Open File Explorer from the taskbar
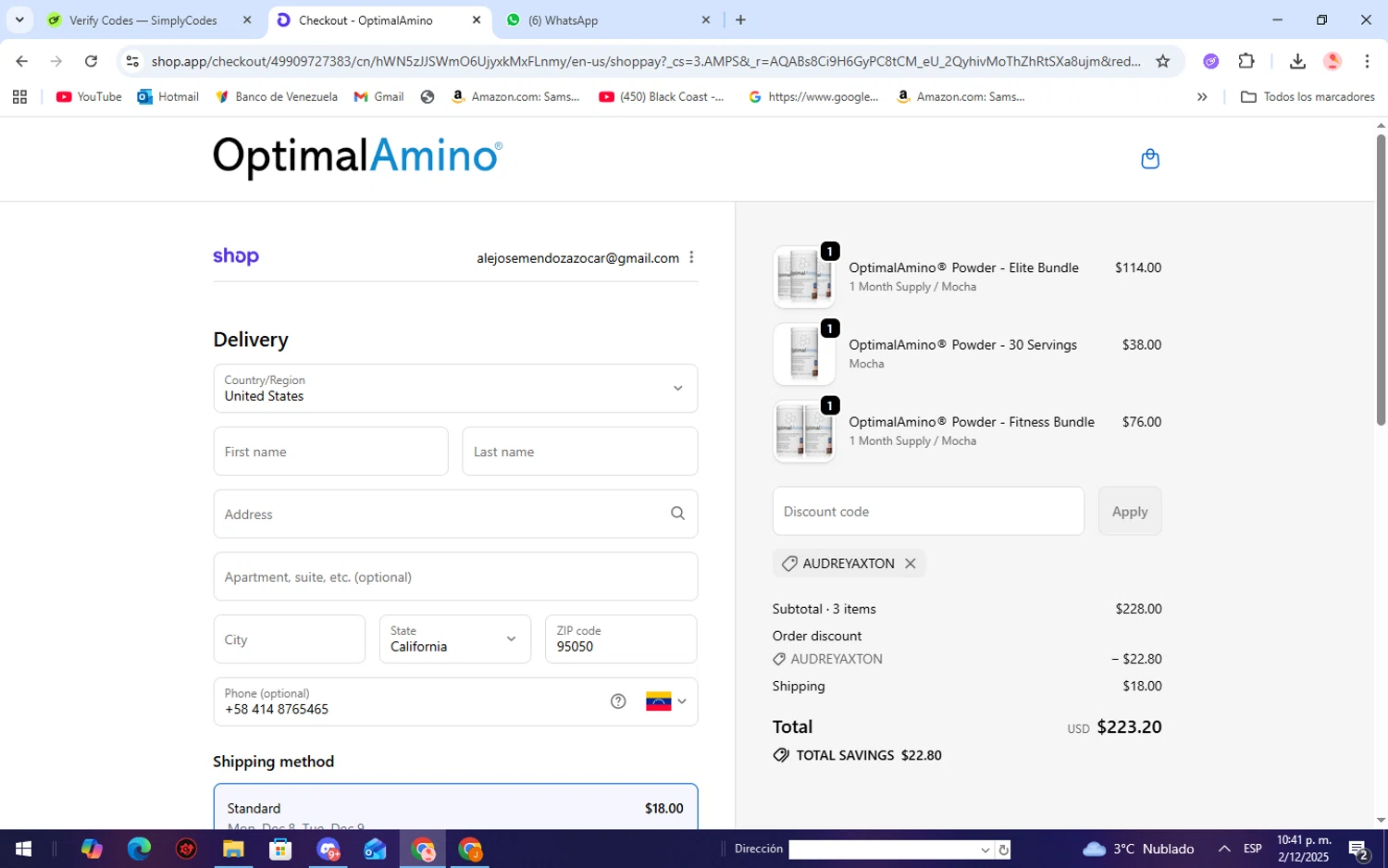Screen dimensions: 1388x868 [233, 849]
